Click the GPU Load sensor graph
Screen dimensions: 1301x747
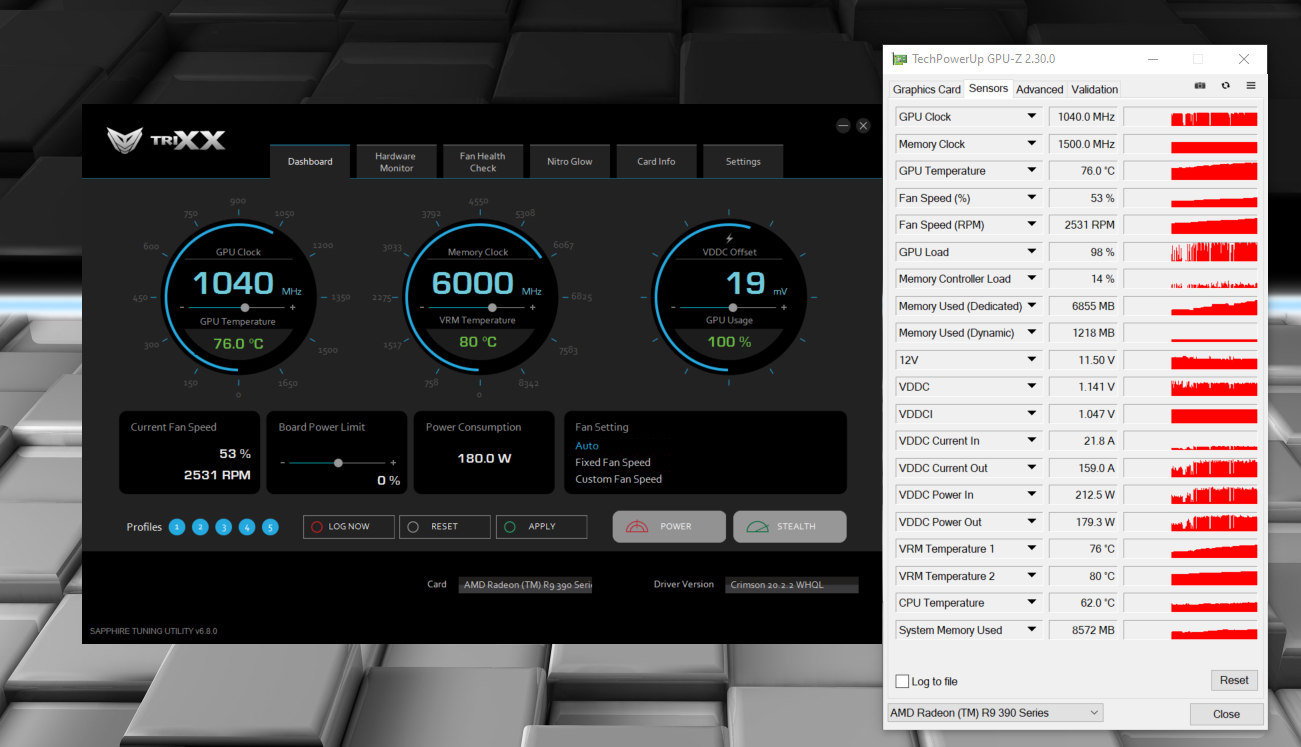pyautogui.click(x=1191, y=252)
